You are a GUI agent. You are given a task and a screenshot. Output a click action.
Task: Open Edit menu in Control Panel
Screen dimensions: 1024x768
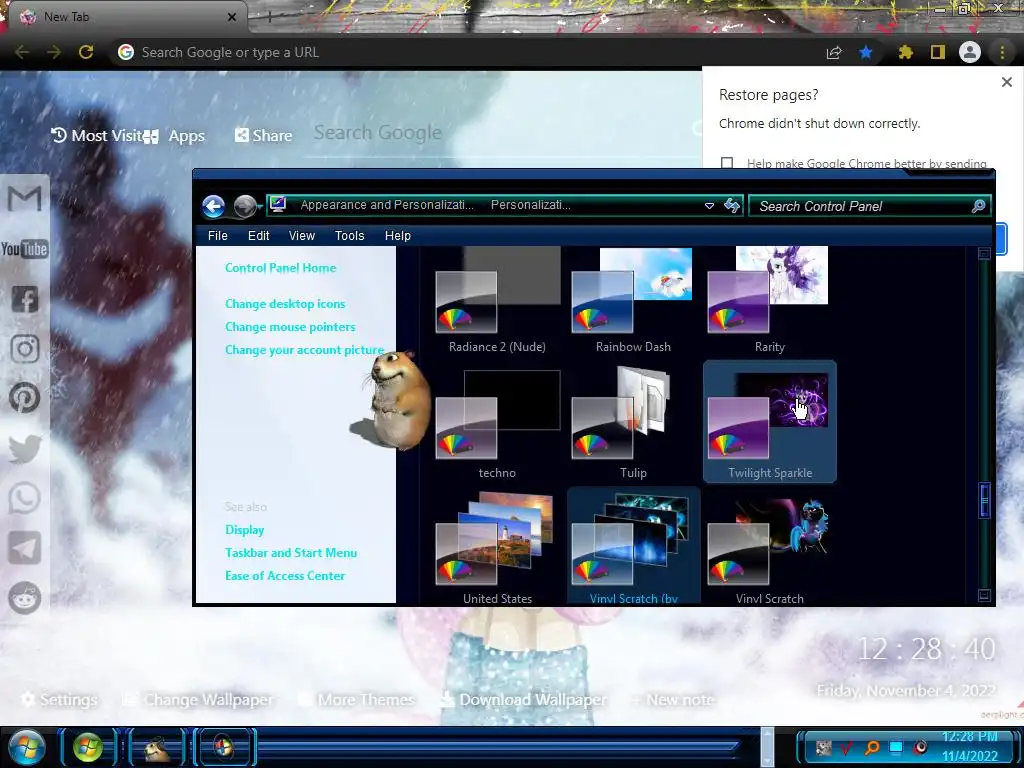[259, 236]
